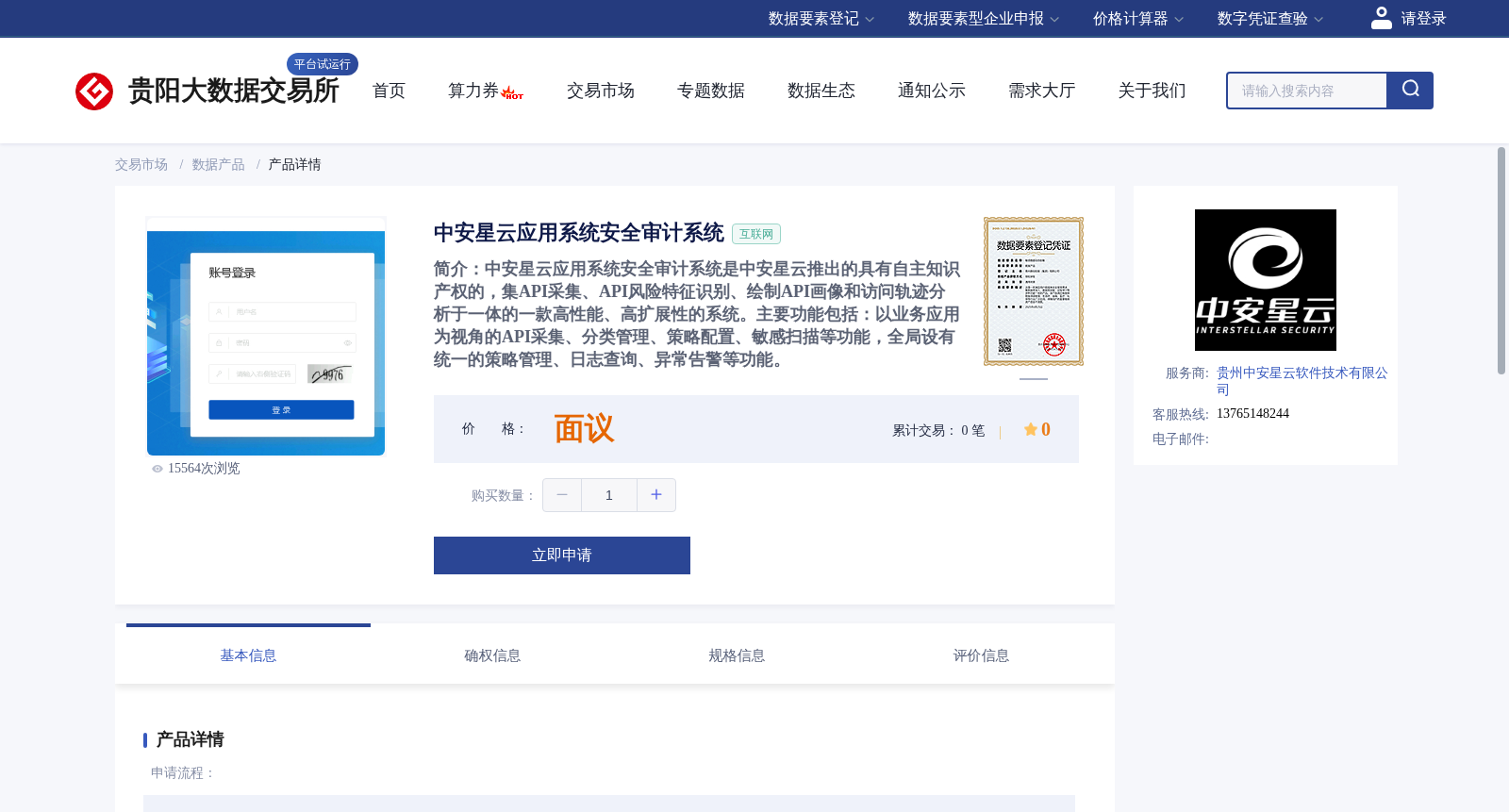Viewport: 1509px width, 812px height.
Task: Open the 算力券 menu item
Action: coord(473,91)
